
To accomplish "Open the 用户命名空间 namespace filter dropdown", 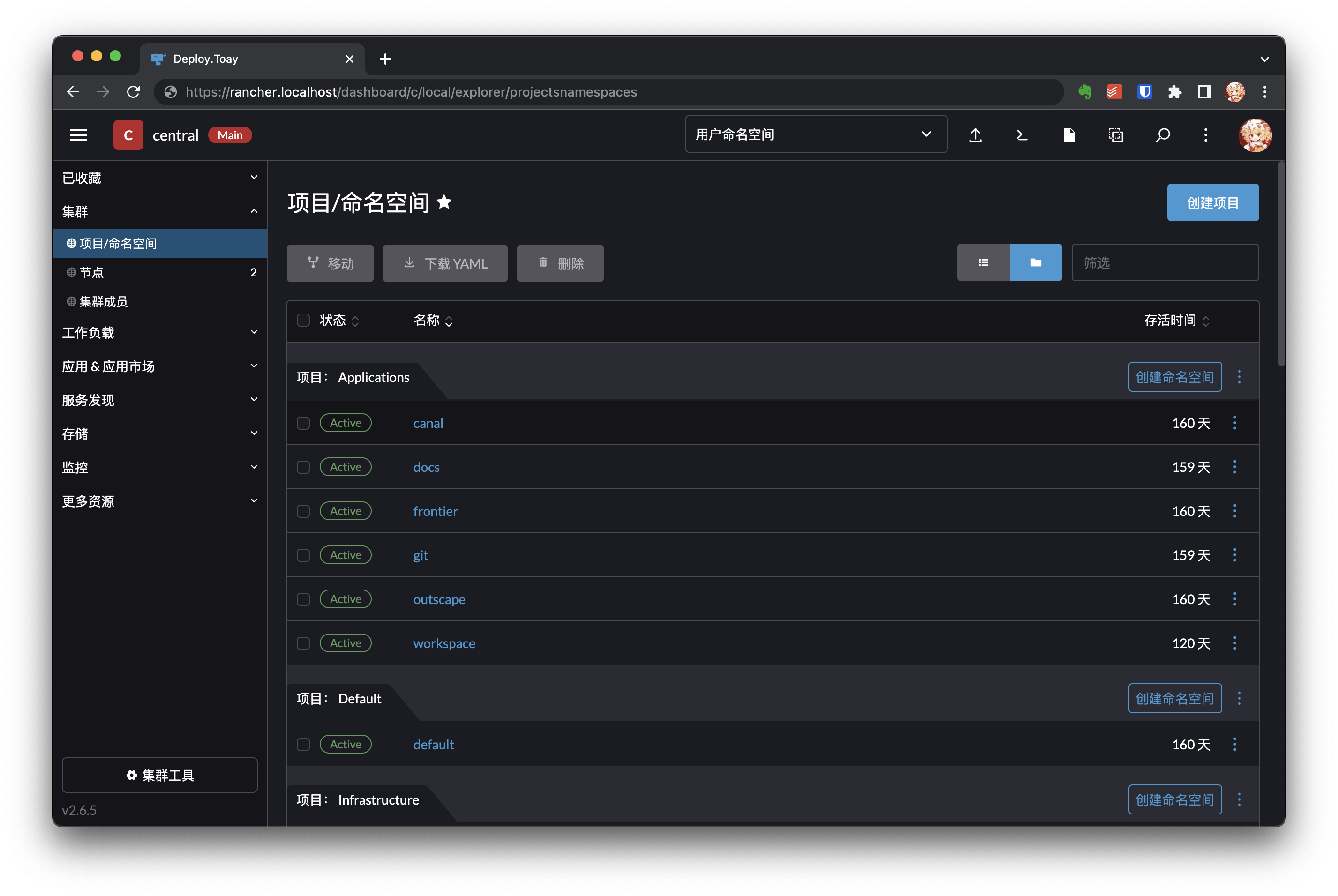I will click(x=816, y=135).
